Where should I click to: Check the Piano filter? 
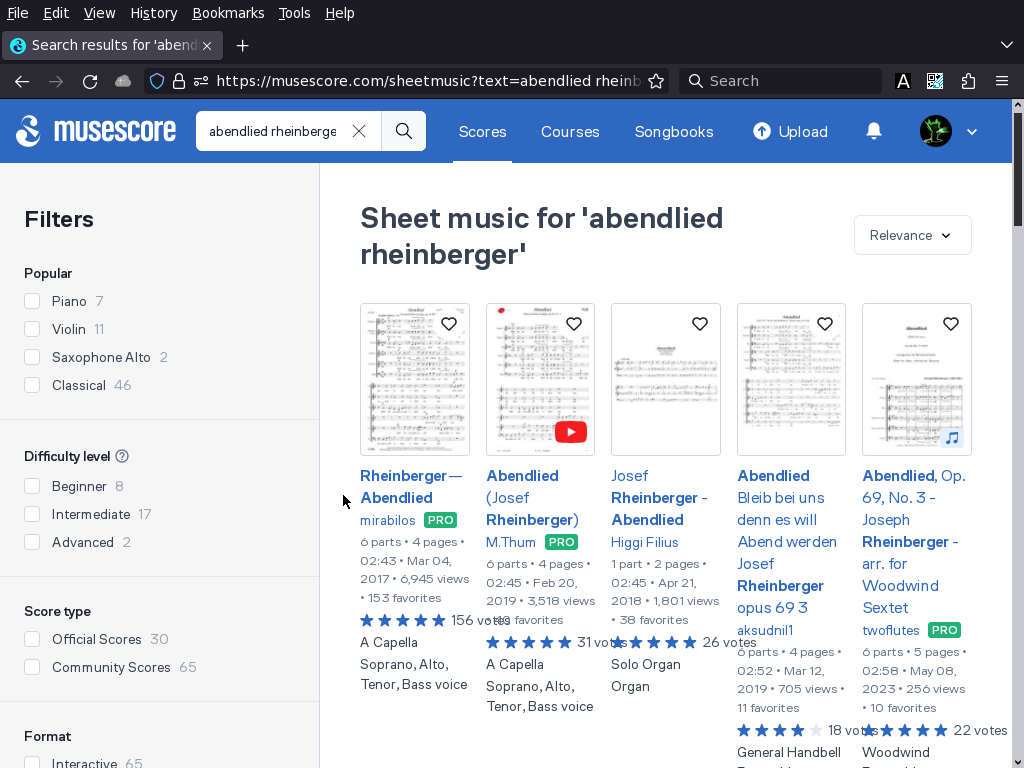click(x=32, y=301)
